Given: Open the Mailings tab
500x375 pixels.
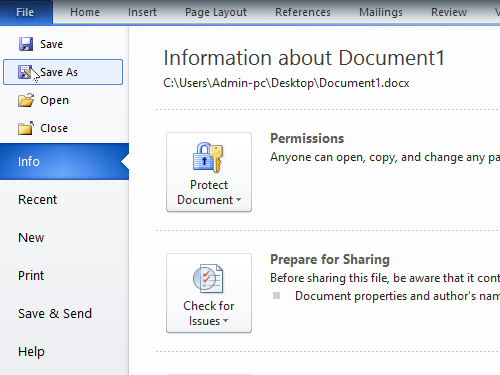Looking at the screenshot, I should (x=381, y=12).
